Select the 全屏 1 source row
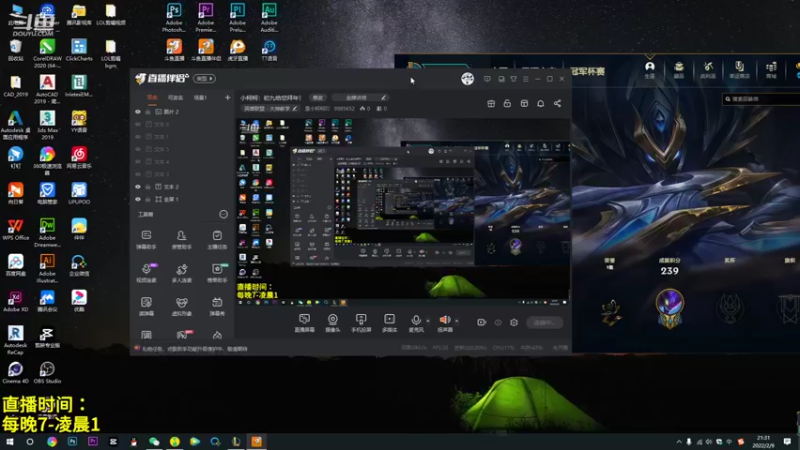 click(x=183, y=199)
